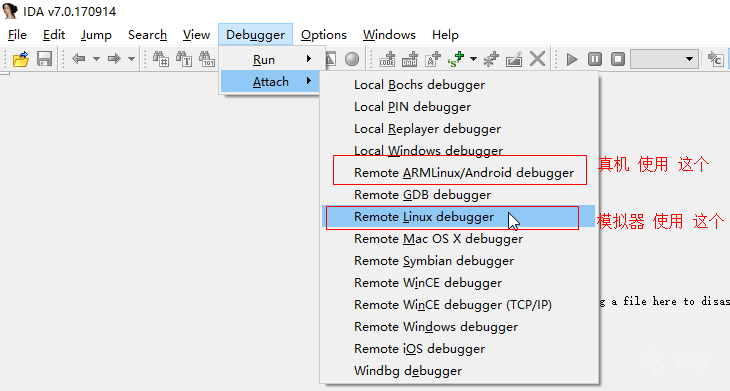Click the Jump forward arrow
Image resolution: width=730 pixels, height=391 pixels.
tap(114, 59)
